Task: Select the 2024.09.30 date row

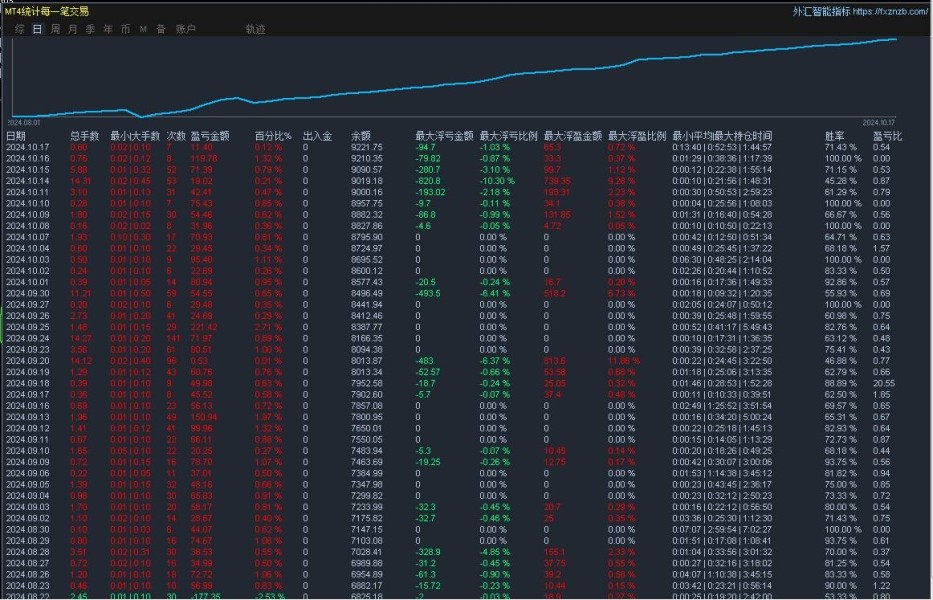Action: point(28,293)
